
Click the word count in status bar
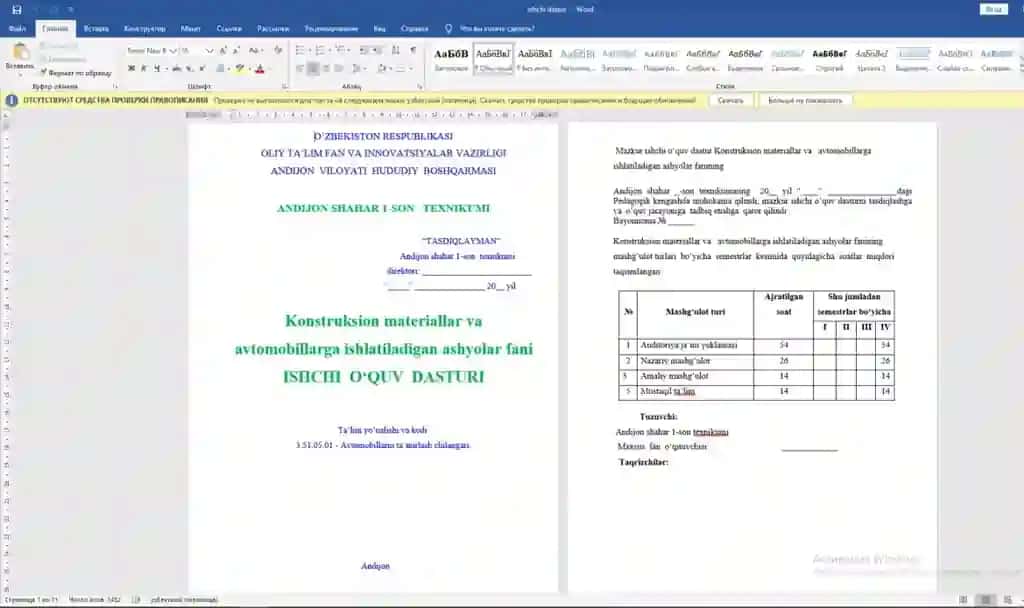(95, 600)
